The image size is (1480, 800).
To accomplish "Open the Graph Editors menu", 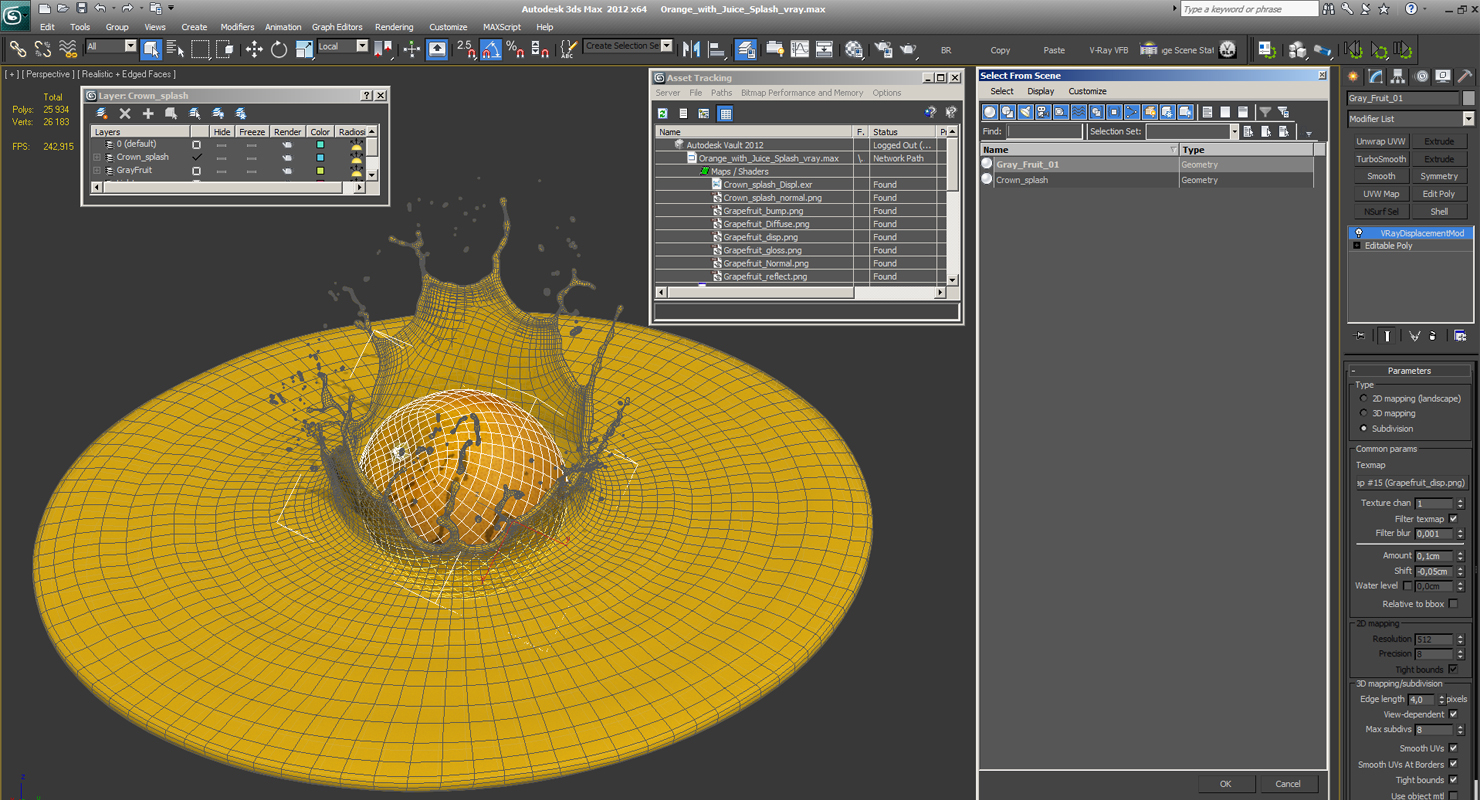I will click(337, 27).
